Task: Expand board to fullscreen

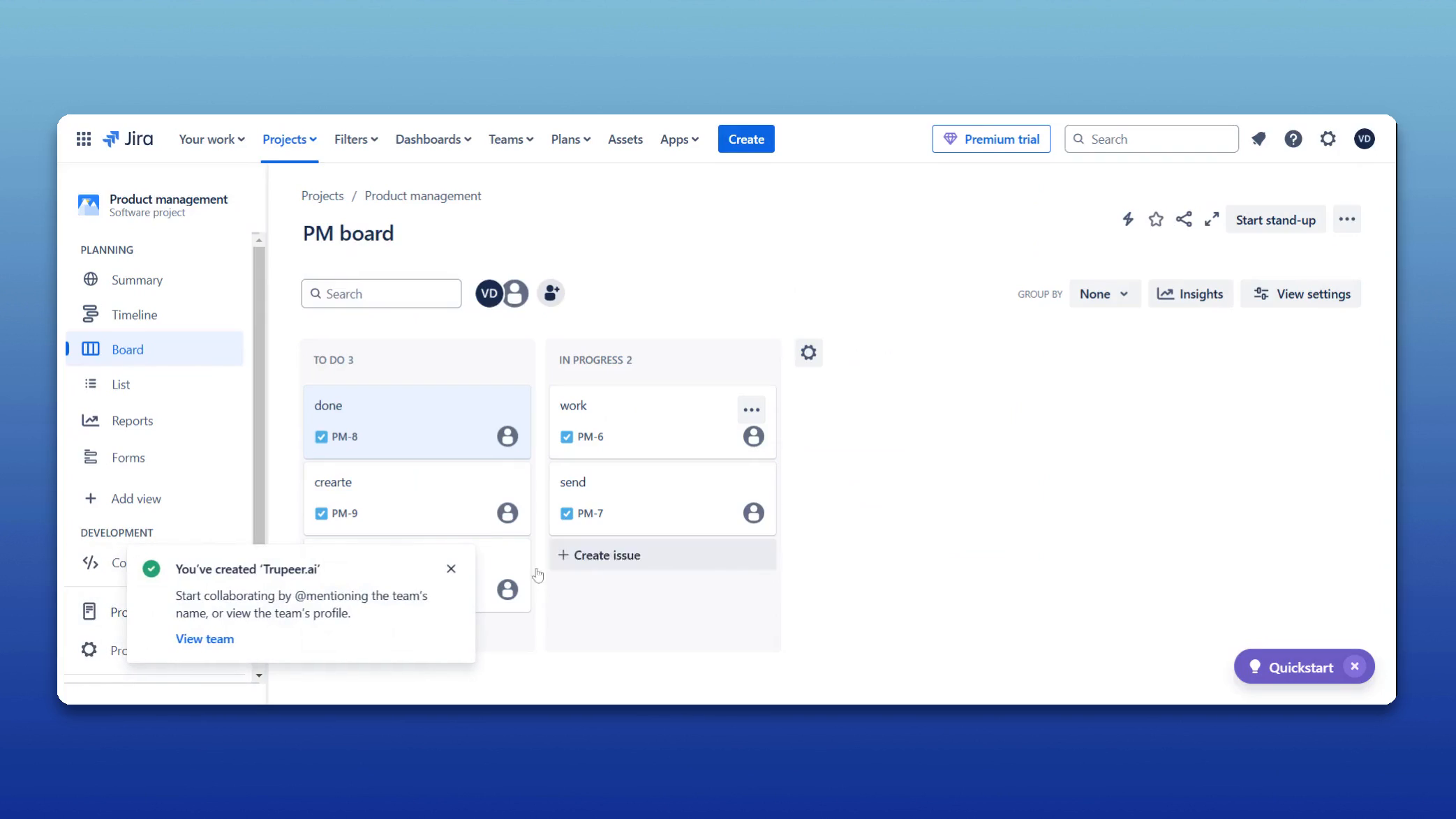Action: coord(1211,218)
